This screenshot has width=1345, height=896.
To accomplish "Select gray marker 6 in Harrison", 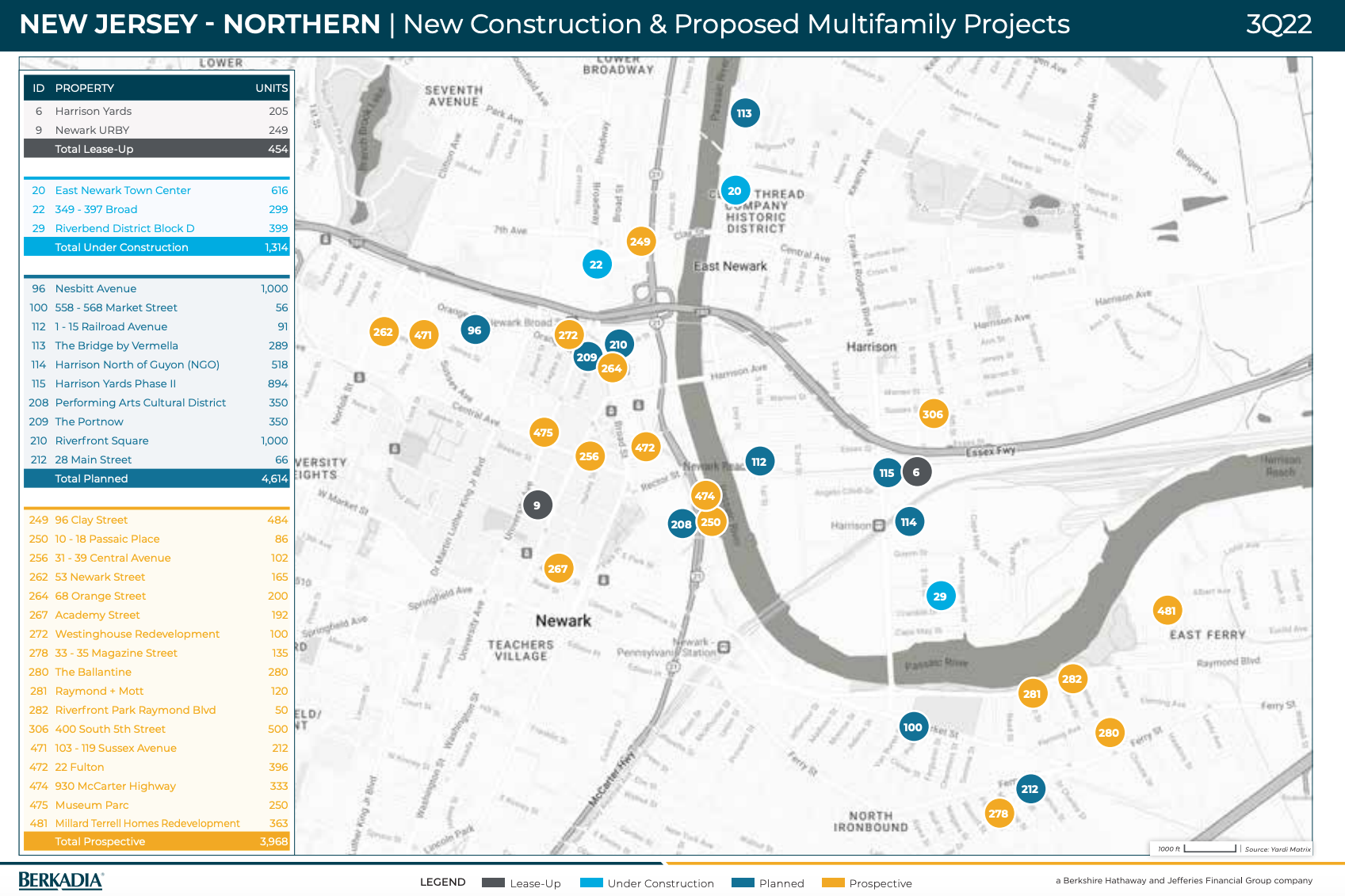I will coord(916,472).
